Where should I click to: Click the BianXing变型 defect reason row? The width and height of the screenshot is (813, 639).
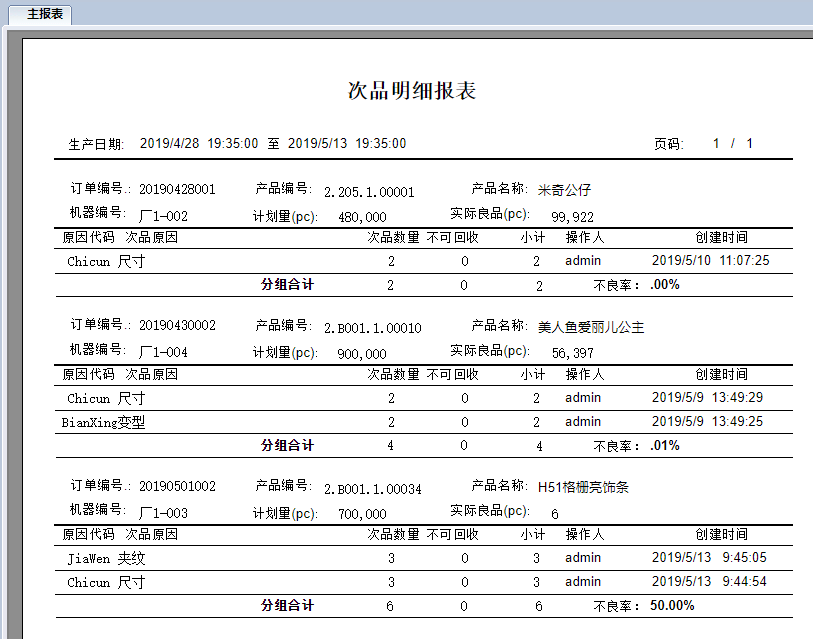pyautogui.click(x=103, y=422)
